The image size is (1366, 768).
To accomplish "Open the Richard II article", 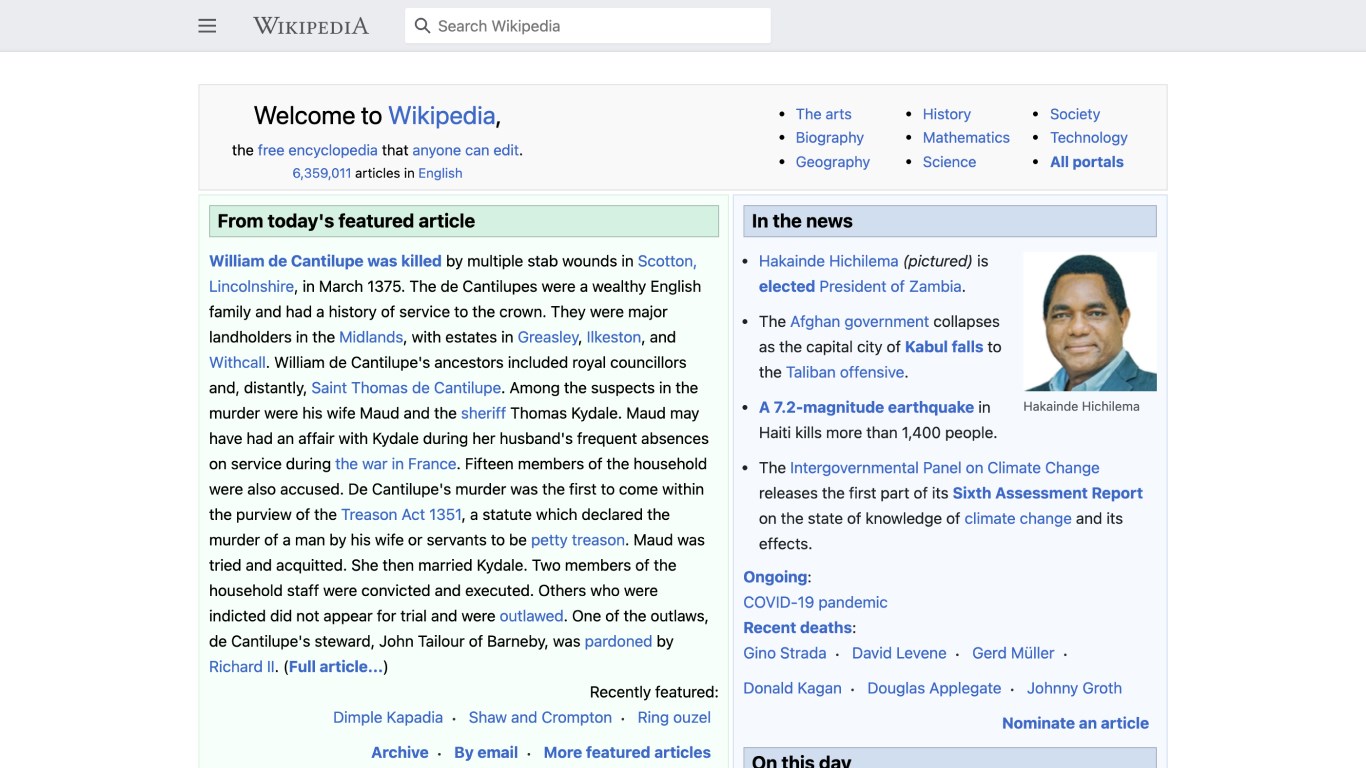I will coord(242,667).
